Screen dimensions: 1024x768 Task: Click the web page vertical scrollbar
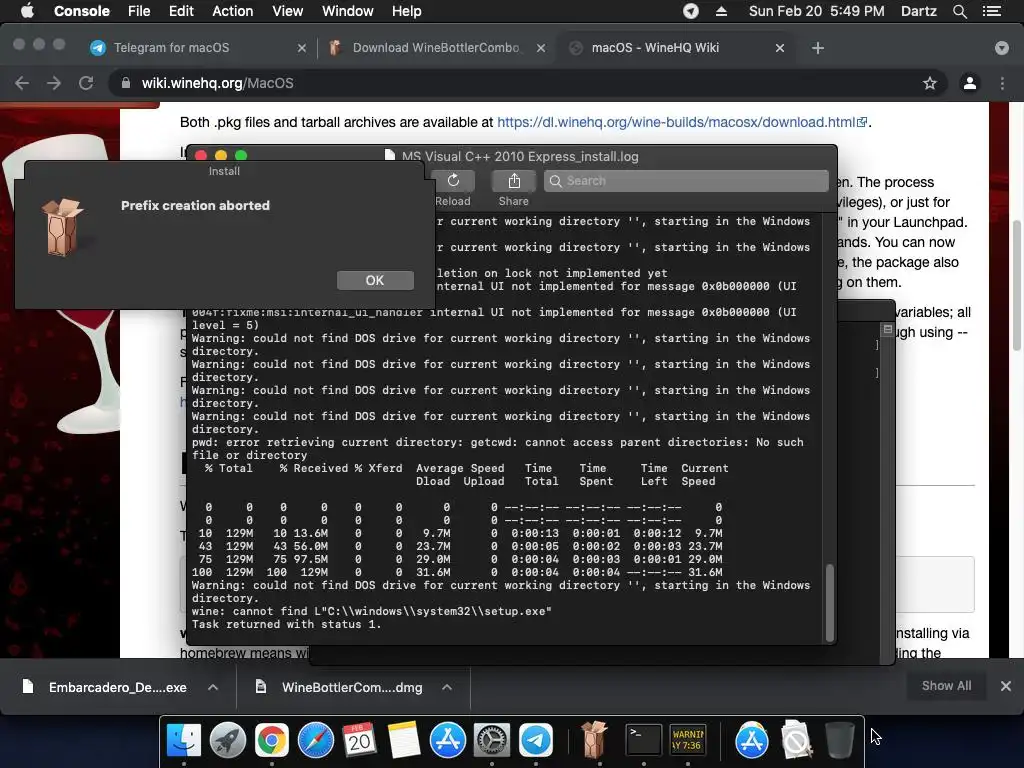1016,286
